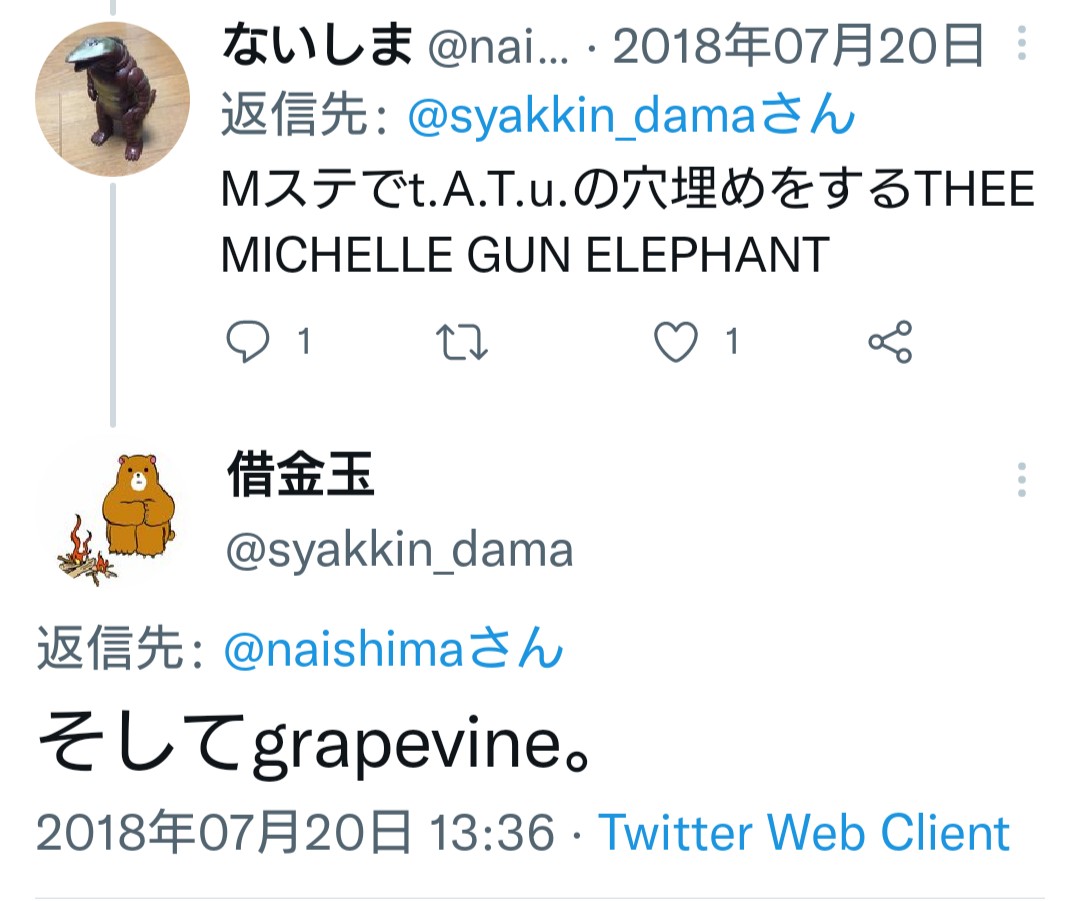Click the 2018年07月20日 date on first tweet

pyautogui.click(x=798, y=45)
